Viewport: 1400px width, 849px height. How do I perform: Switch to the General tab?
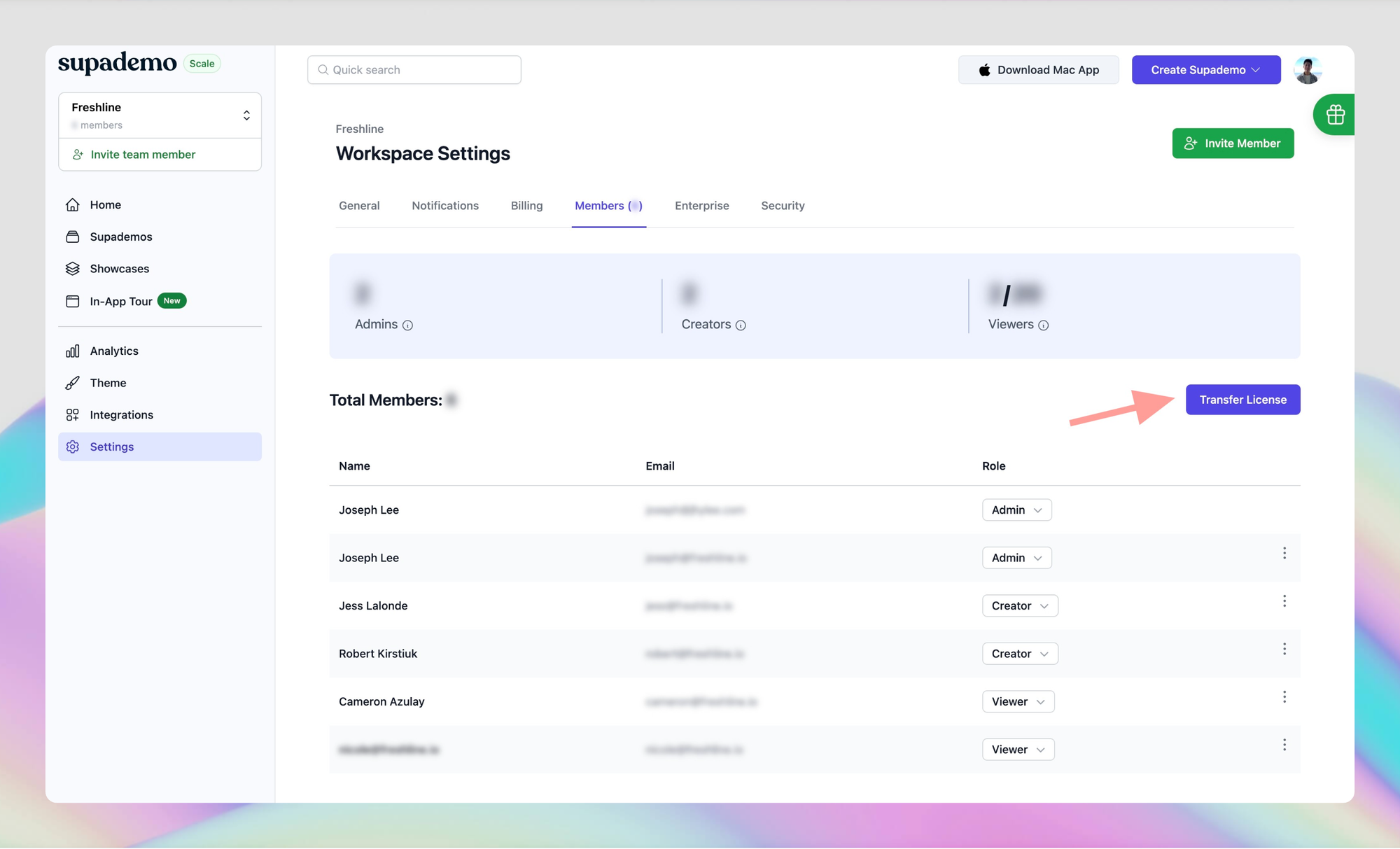[x=359, y=206]
